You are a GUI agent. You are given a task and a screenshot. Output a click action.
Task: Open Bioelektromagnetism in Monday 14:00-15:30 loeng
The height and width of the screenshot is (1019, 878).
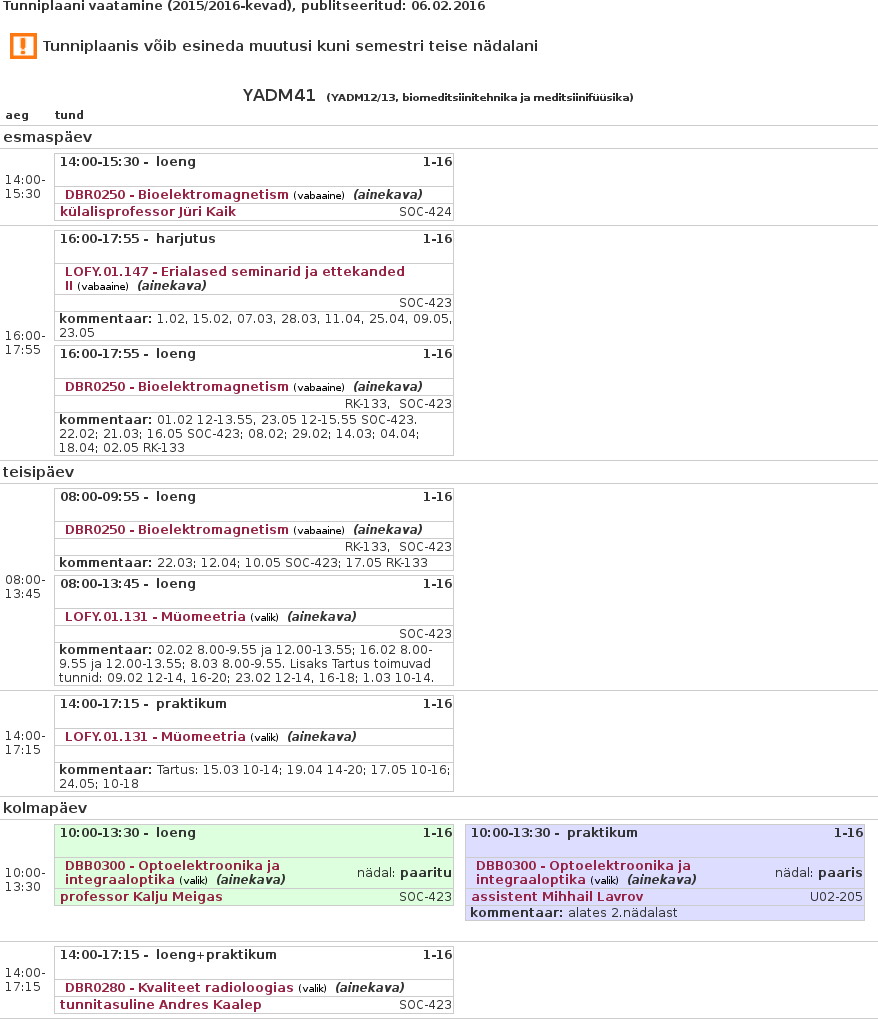point(176,195)
